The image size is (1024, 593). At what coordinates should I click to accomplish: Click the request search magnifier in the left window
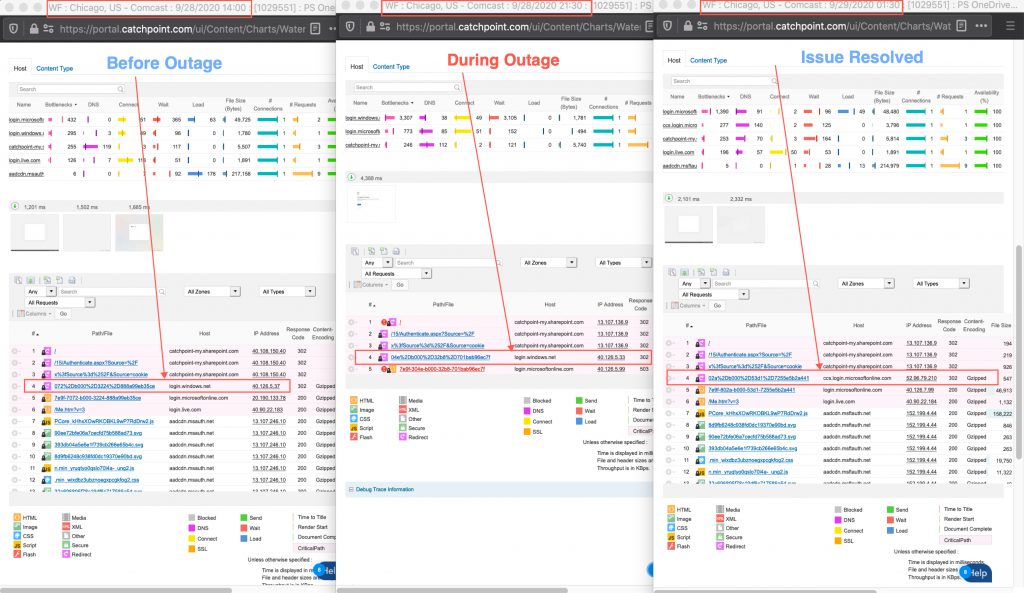coord(161,292)
